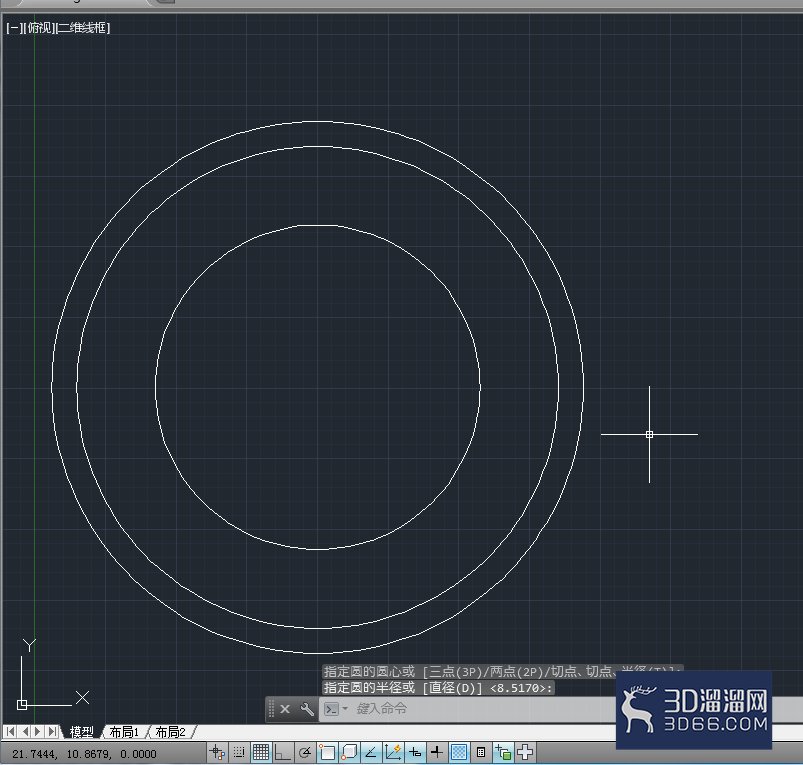Toggle Infer Constraints in status bar
803x765 pixels.
click(x=217, y=752)
